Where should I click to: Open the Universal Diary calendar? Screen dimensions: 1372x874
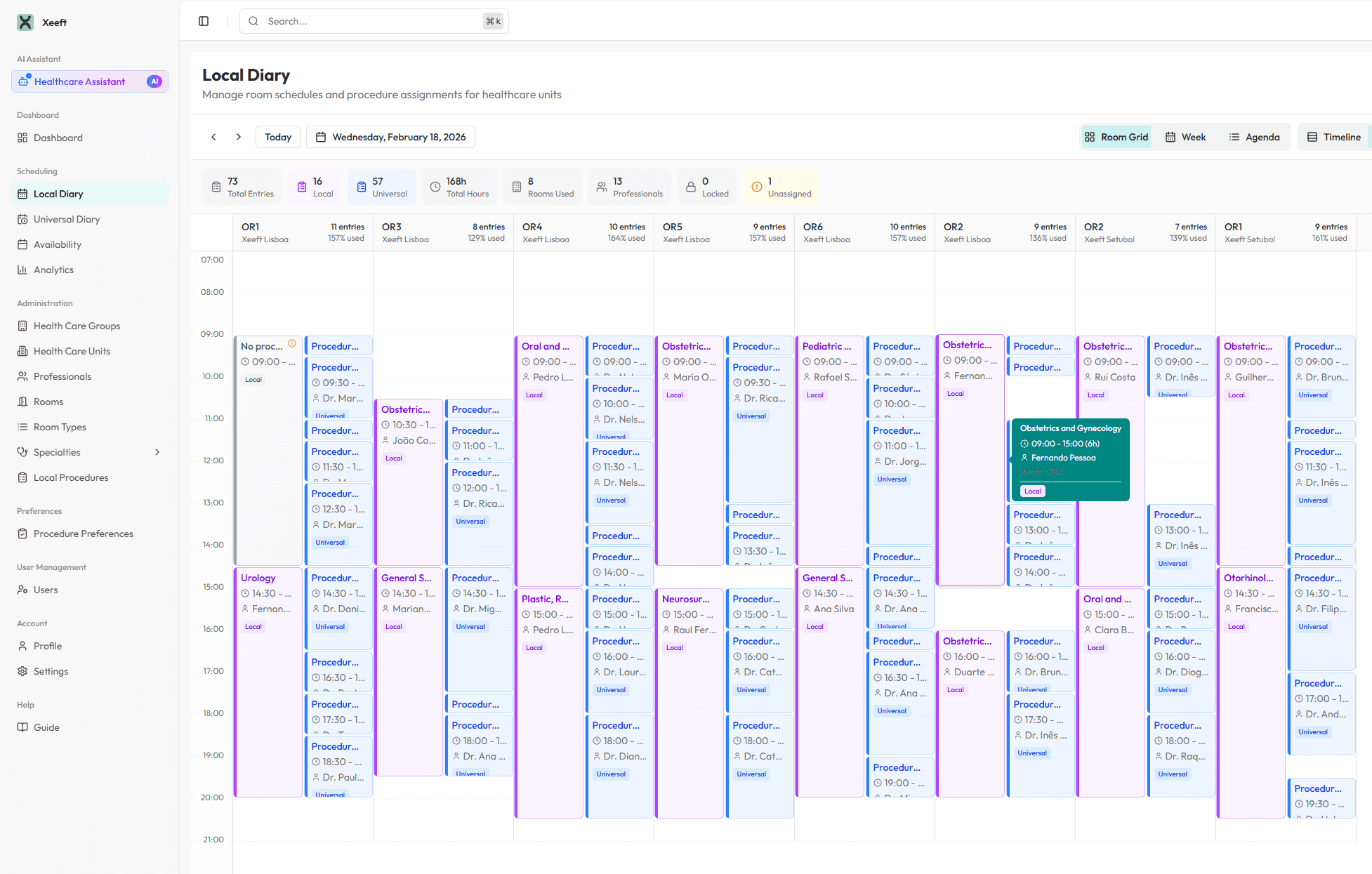pos(67,219)
